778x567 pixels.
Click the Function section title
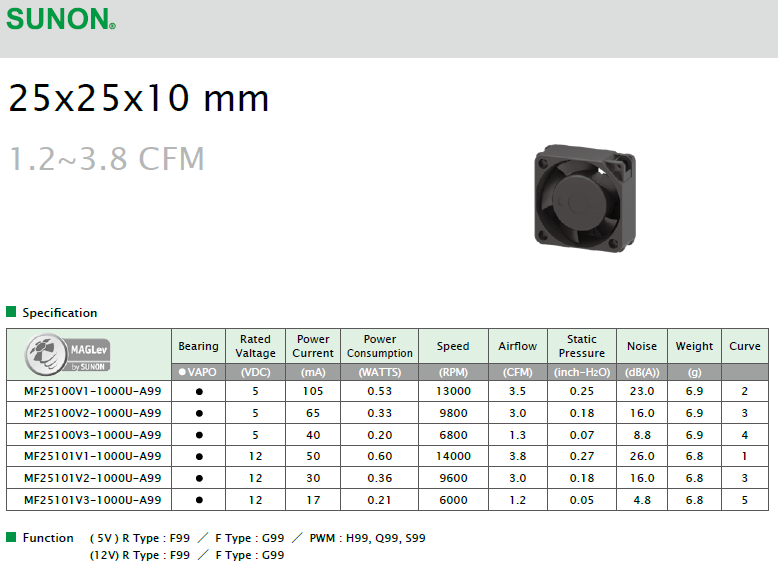(x=48, y=538)
